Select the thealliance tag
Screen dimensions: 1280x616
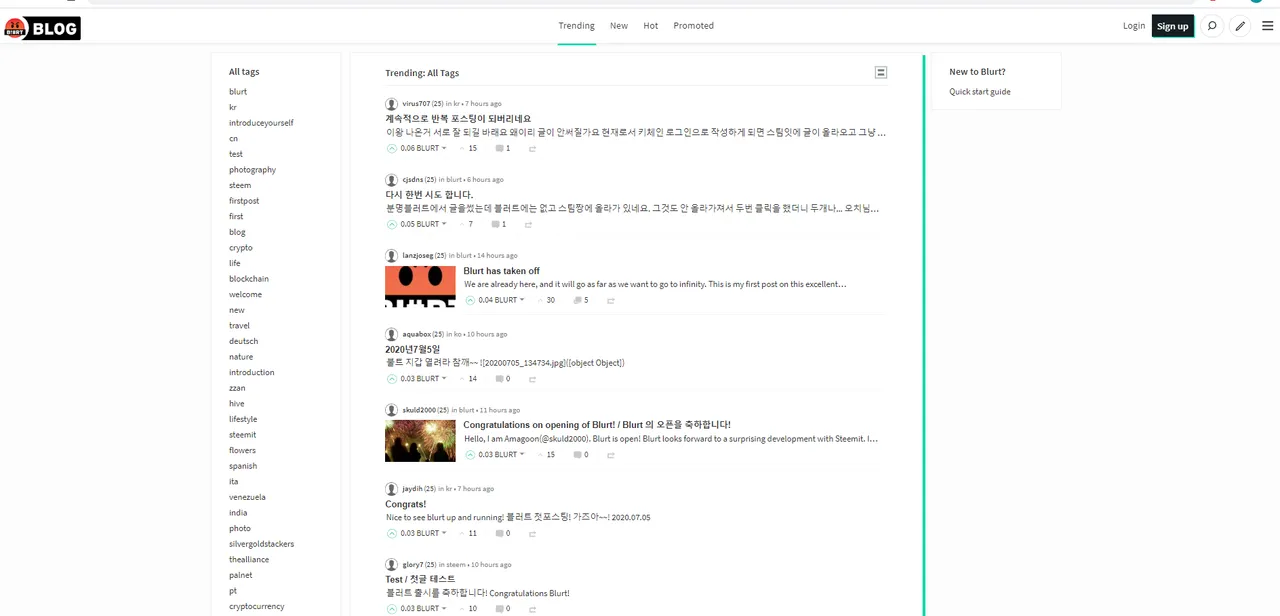tap(249, 560)
